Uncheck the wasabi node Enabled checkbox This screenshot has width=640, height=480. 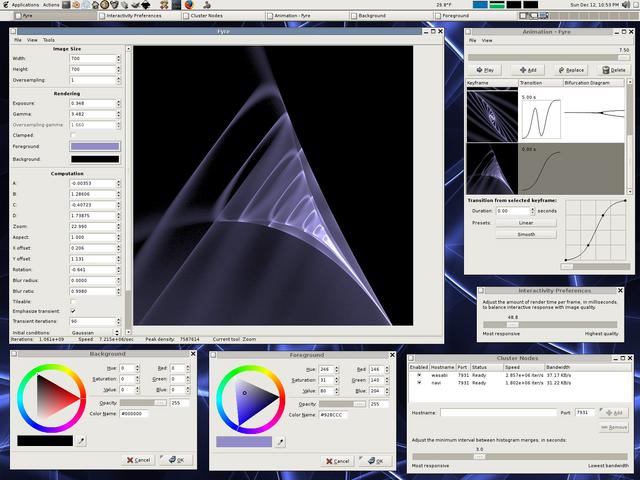coord(418,374)
